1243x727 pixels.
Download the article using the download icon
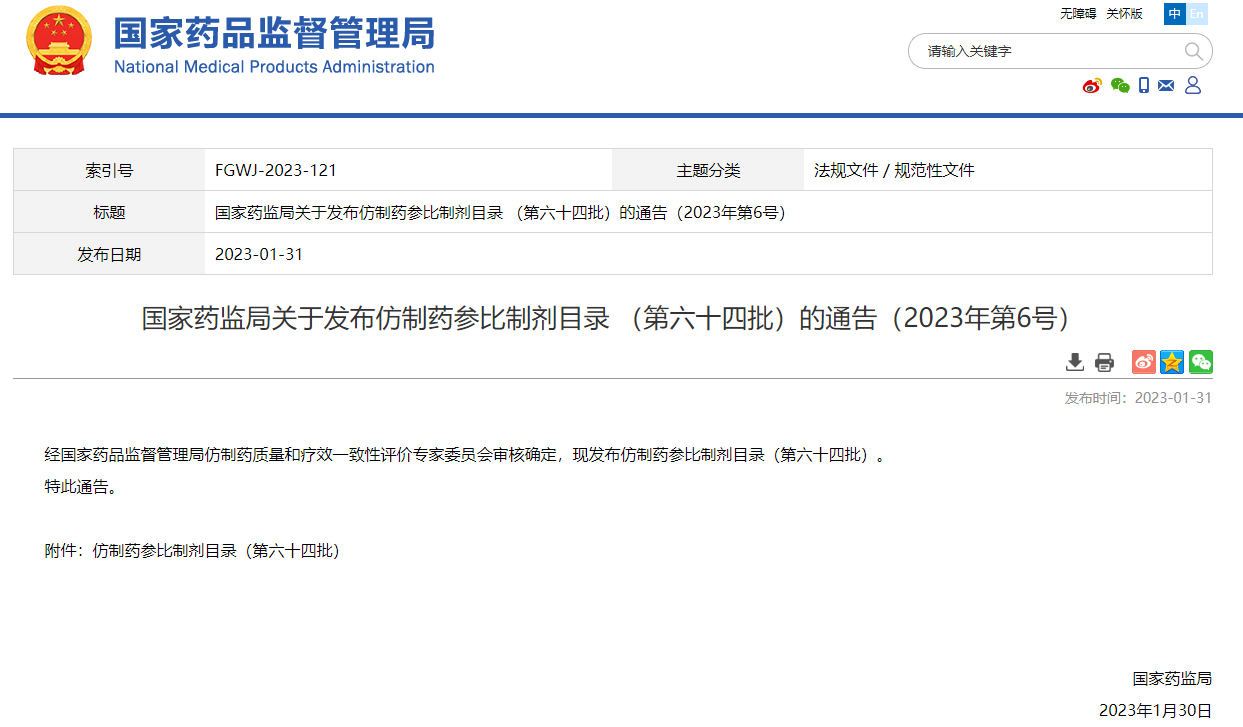(1075, 362)
